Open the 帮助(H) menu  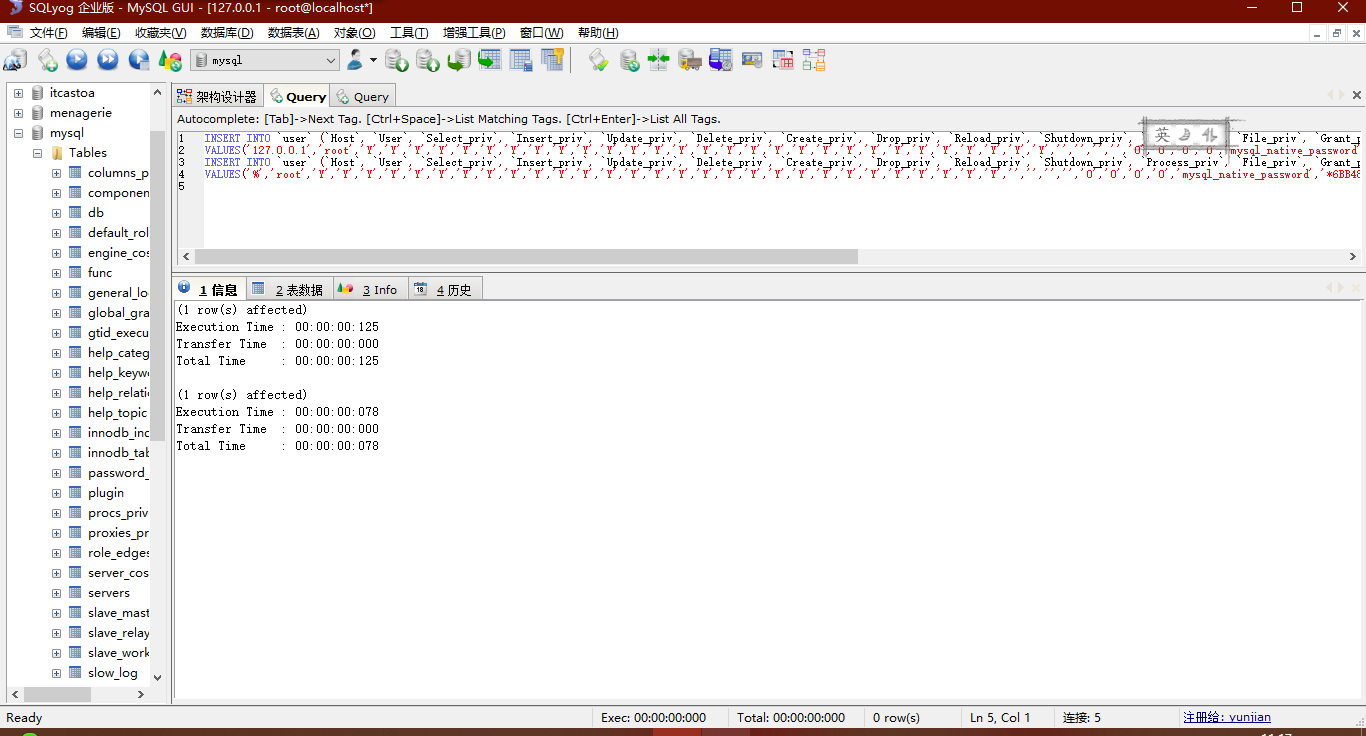(598, 33)
